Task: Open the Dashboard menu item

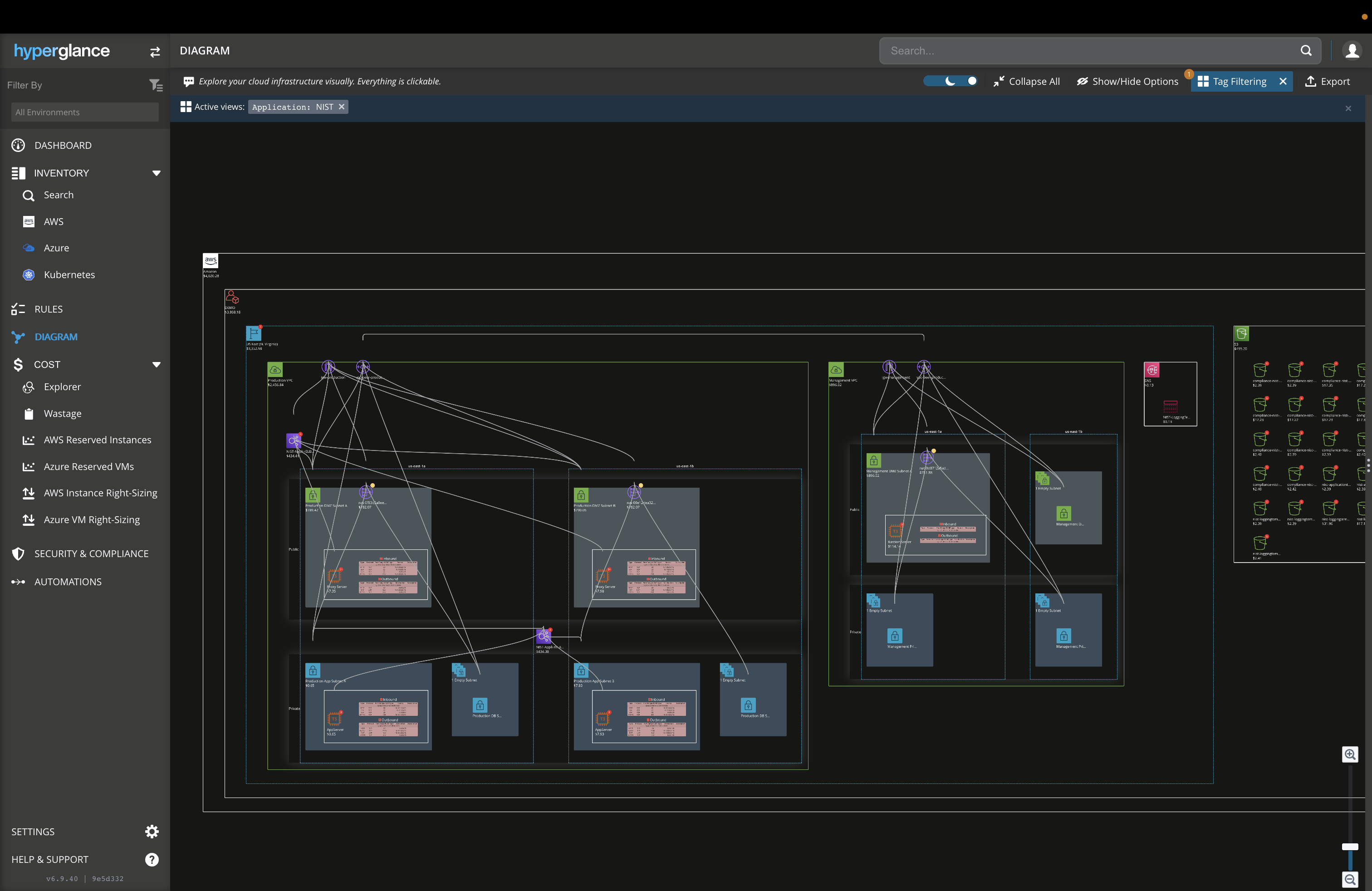Action: [x=62, y=145]
